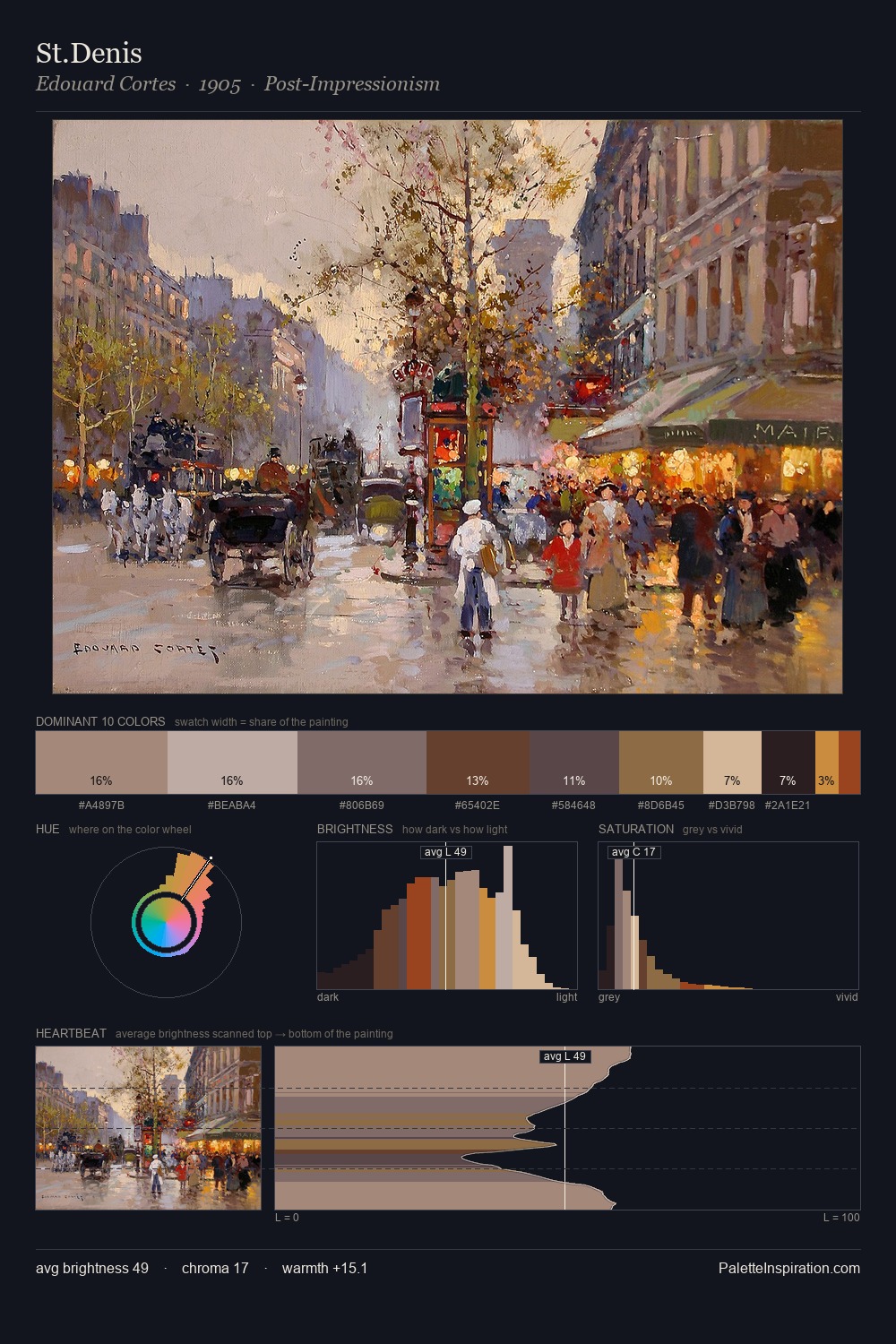Click the 'avg L 49' brightness histogram label
This screenshot has height=1344, width=896.
[x=445, y=852]
